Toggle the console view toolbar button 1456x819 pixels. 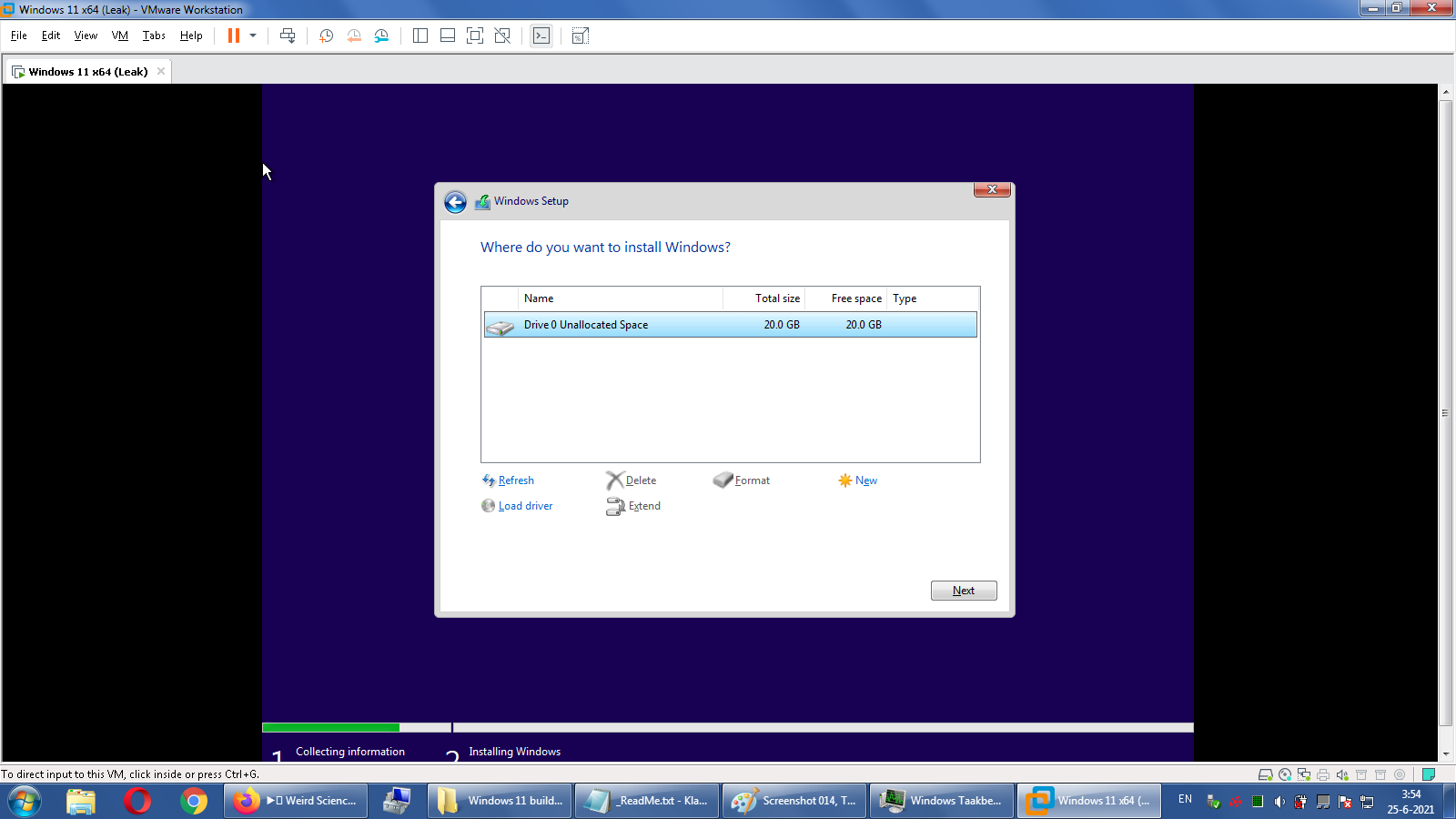pyautogui.click(x=541, y=35)
